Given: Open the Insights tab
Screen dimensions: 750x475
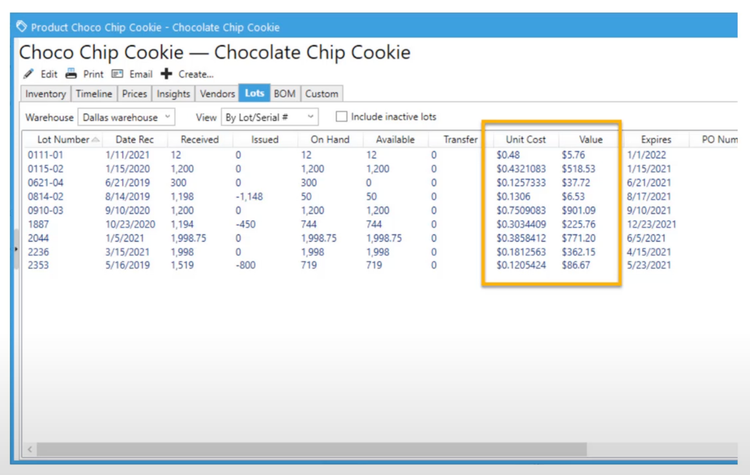Looking at the screenshot, I should click(x=173, y=94).
